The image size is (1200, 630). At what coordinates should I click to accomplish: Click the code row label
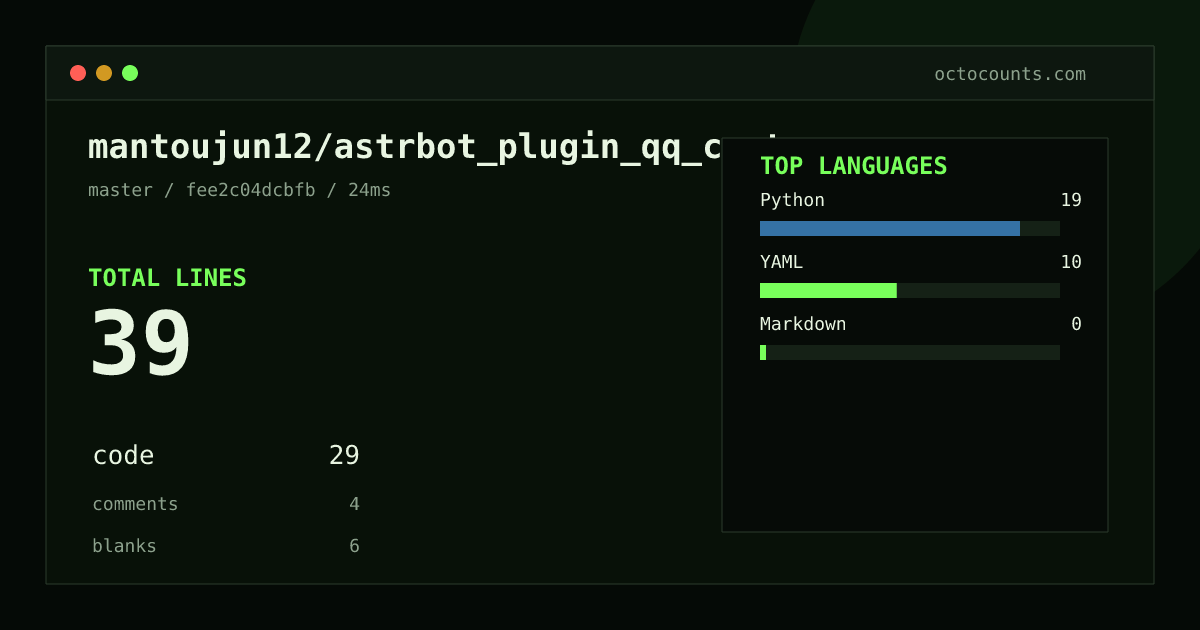point(123,456)
